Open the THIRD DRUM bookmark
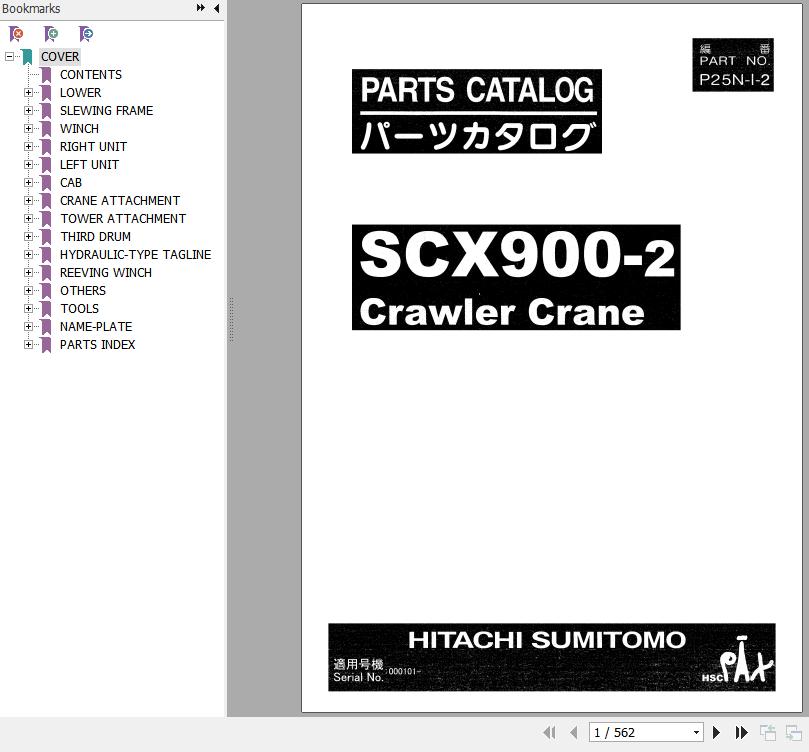 95,237
